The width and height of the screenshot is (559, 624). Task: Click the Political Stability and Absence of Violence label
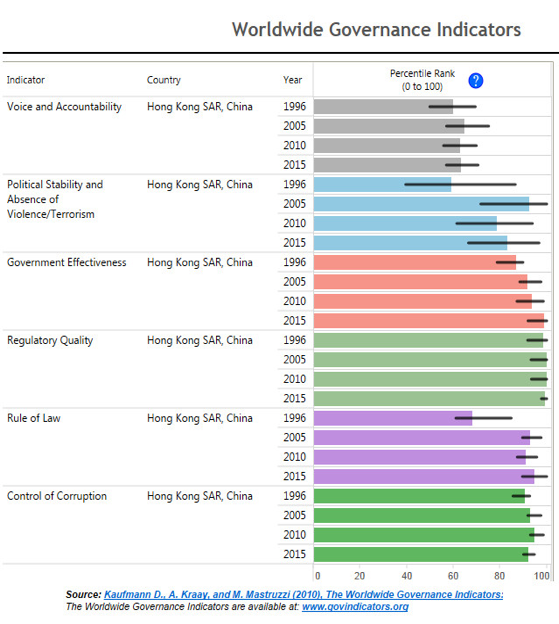click(55, 199)
